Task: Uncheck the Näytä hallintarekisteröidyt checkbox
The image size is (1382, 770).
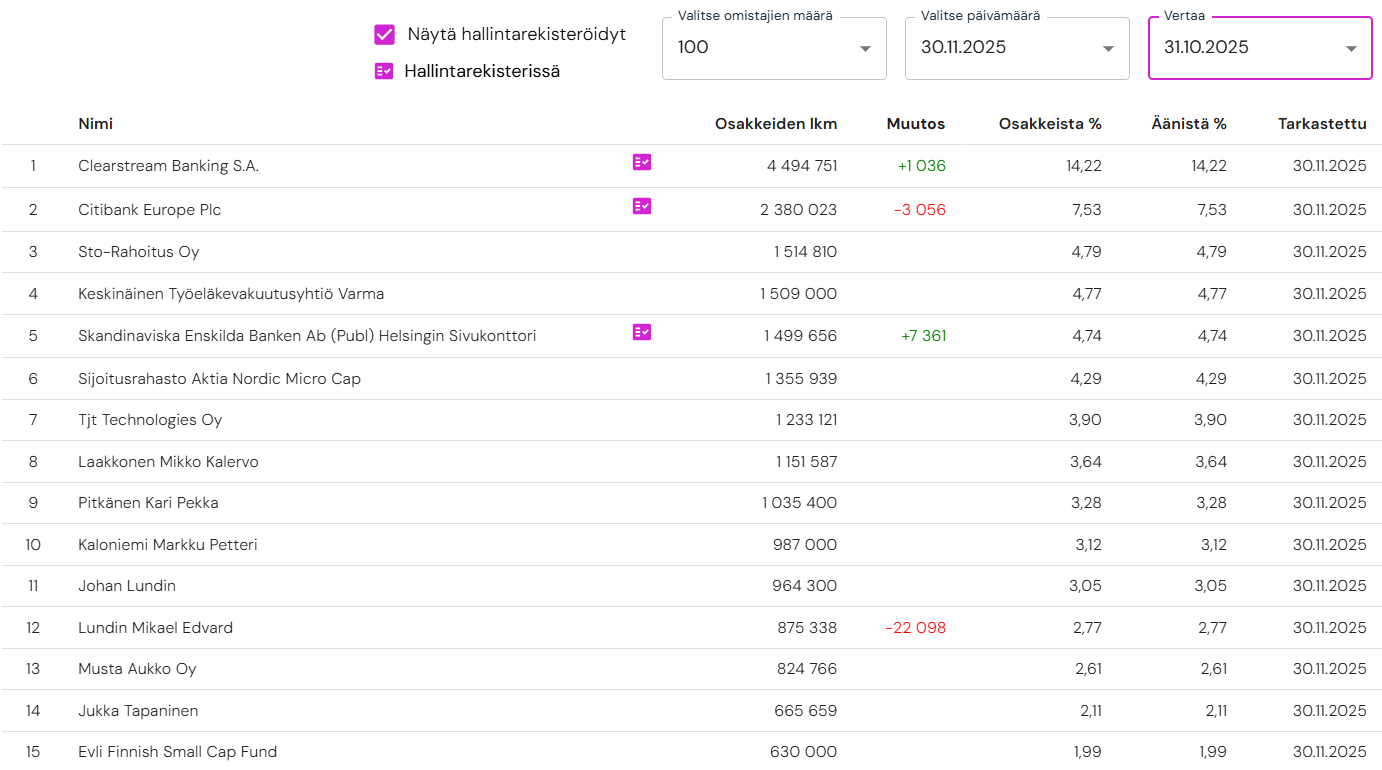Action: pos(384,35)
